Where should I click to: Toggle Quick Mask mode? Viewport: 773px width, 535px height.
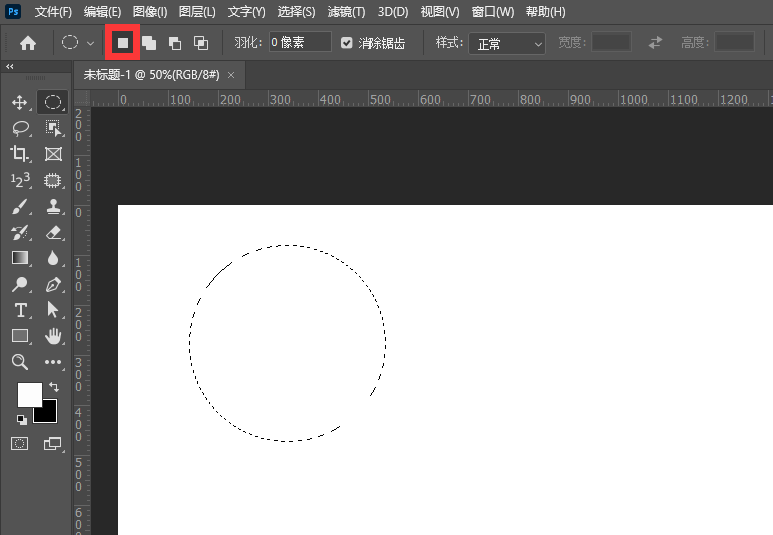pyautogui.click(x=19, y=443)
